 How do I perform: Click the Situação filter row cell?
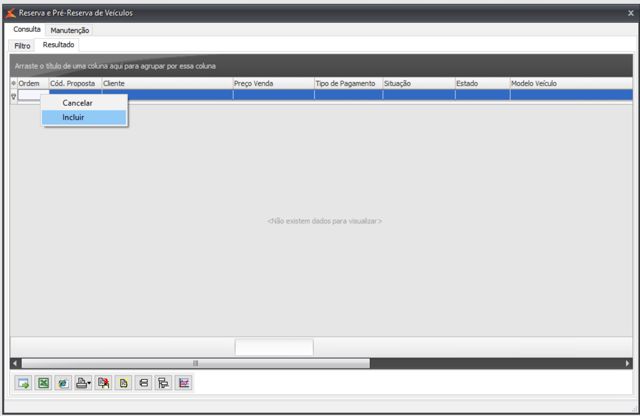tap(419, 95)
